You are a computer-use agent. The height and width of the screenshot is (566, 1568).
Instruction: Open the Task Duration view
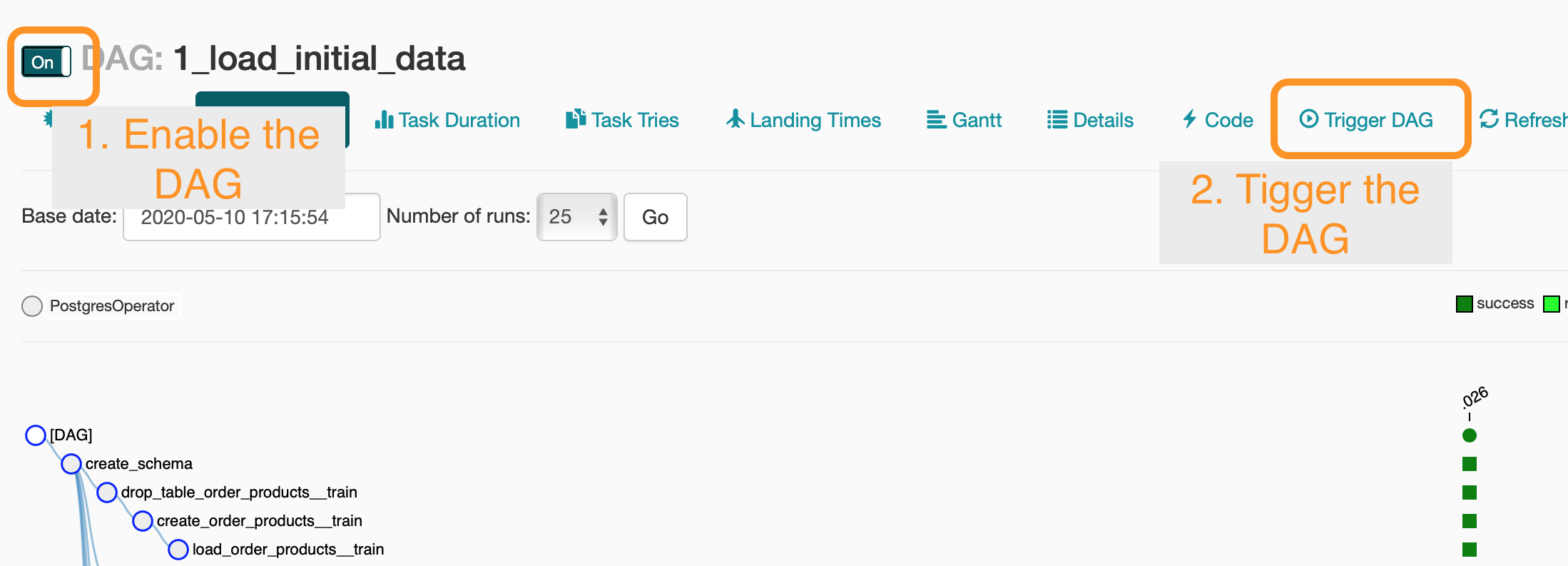447,120
